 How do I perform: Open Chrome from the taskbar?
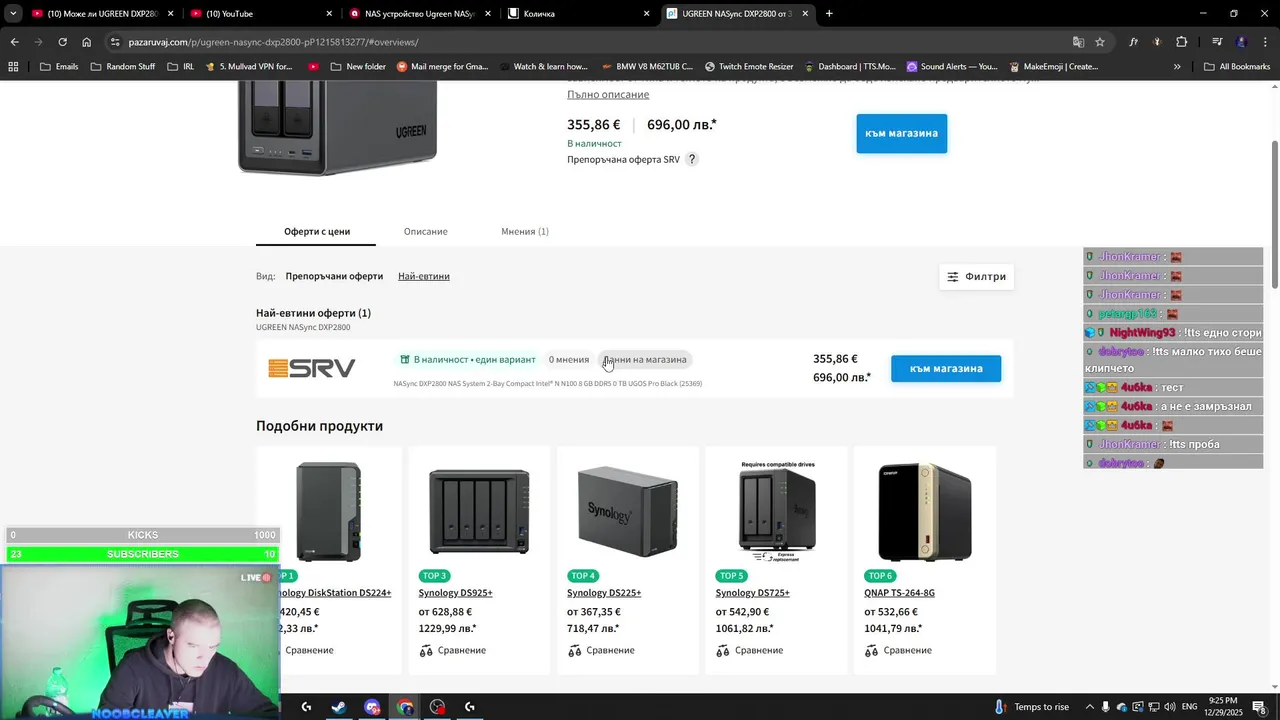click(x=405, y=707)
